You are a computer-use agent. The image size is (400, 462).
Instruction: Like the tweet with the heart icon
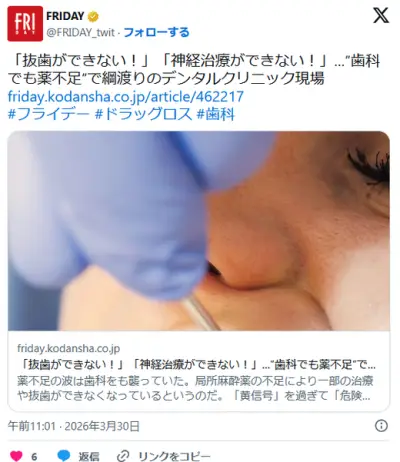(16, 456)
